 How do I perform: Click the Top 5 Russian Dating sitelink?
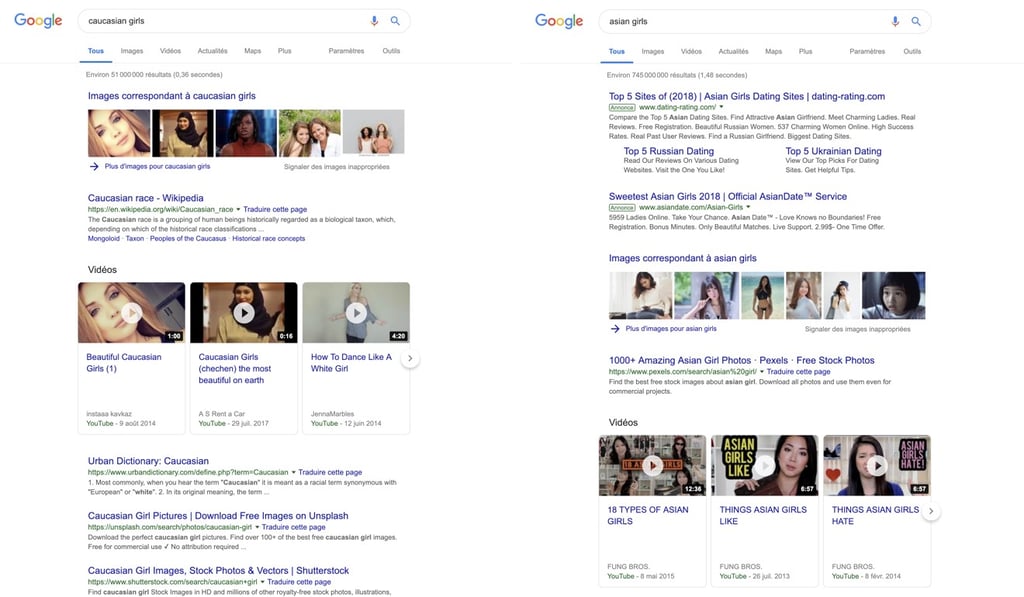point(669,151)
